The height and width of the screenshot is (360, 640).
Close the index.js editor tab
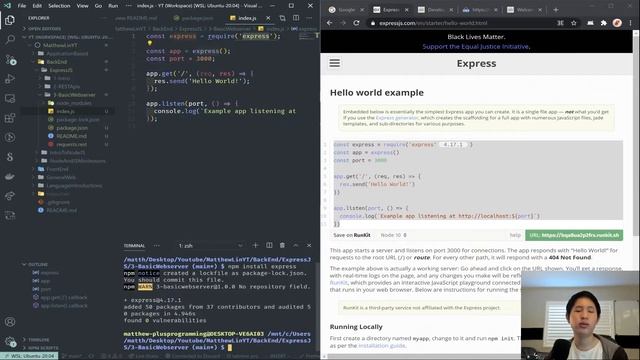268,18
